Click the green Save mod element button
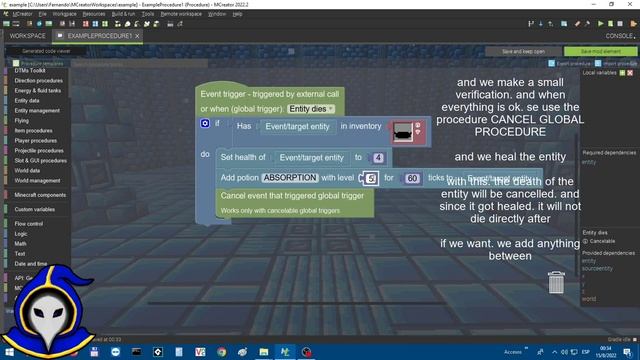 pos(600,51)
